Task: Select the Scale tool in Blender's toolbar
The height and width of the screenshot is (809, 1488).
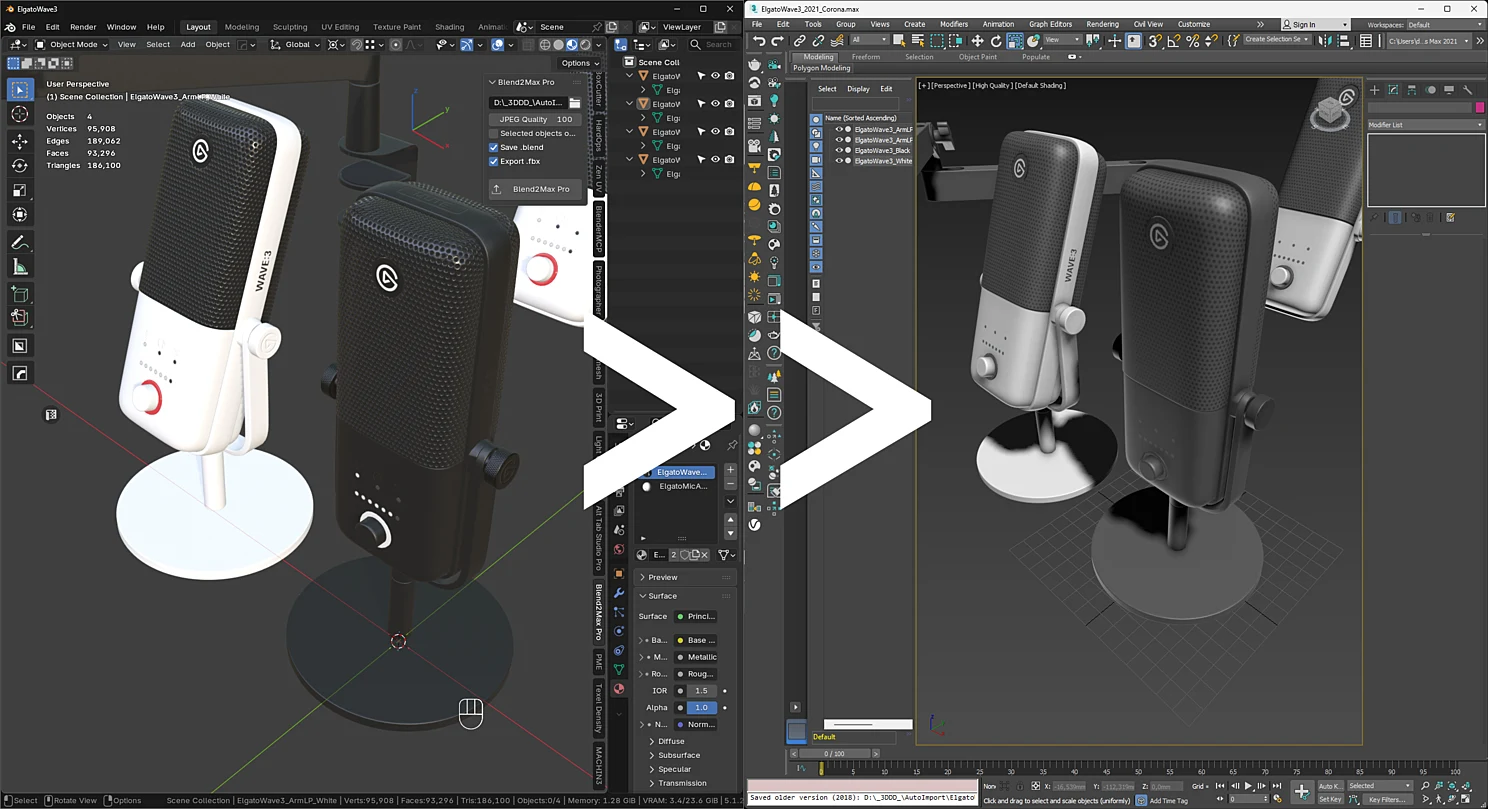Action: click(x=19, y=189)
